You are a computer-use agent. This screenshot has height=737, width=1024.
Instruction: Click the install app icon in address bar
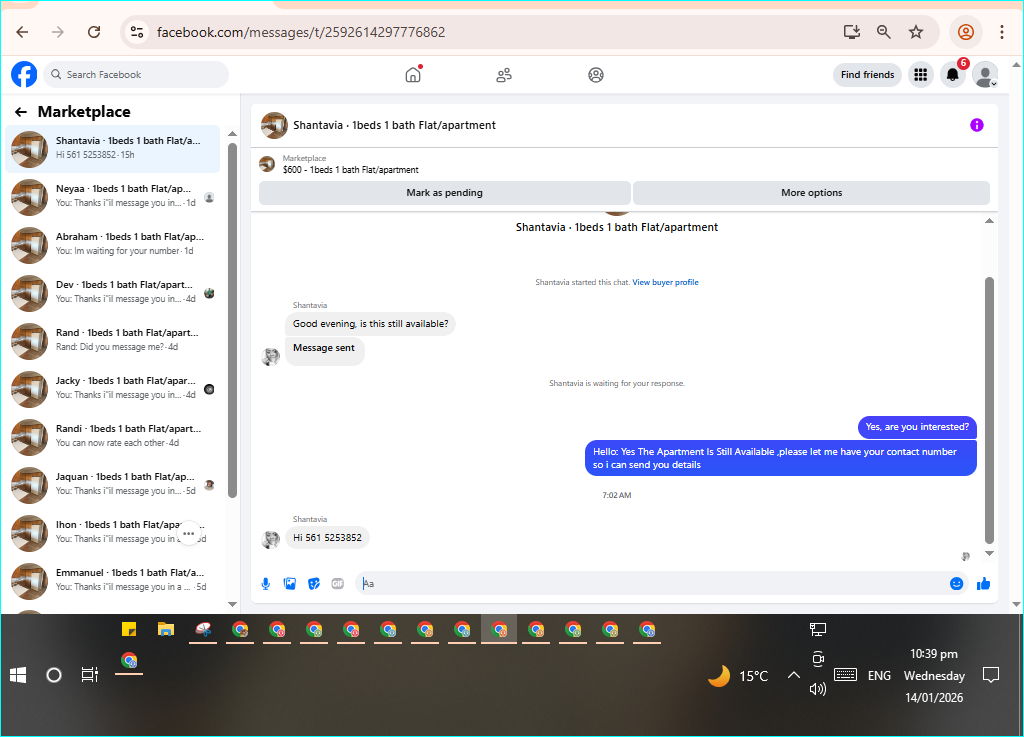pyautogui.click(x=852, y=32)
